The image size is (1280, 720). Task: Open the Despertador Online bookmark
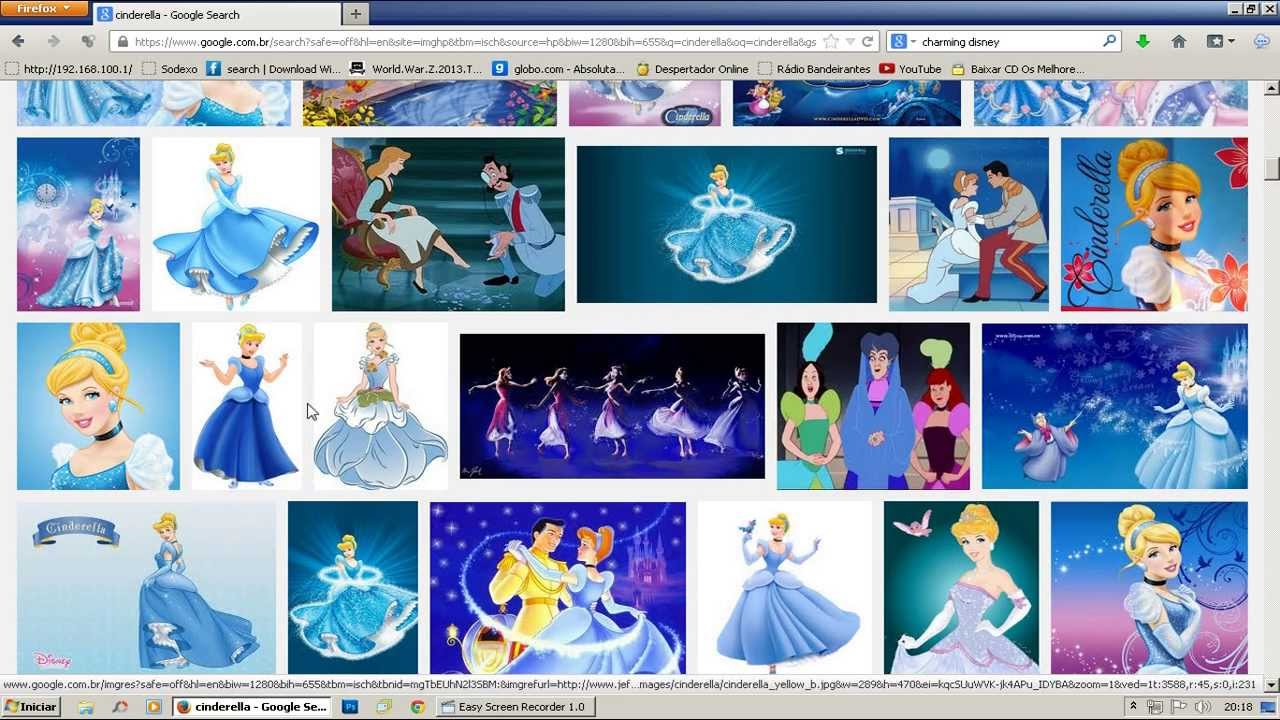(692, 69)
